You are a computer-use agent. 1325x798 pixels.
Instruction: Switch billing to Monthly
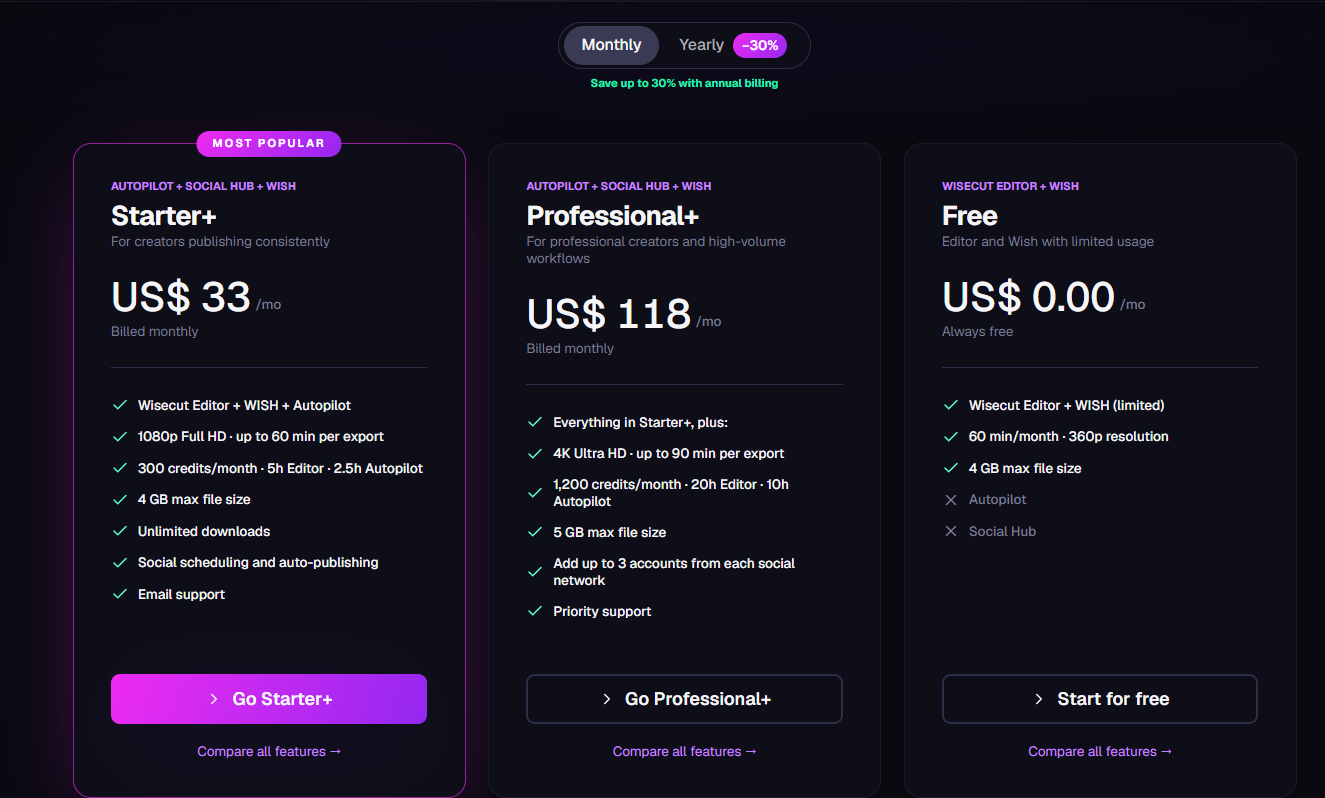click(x=611, y=45)
